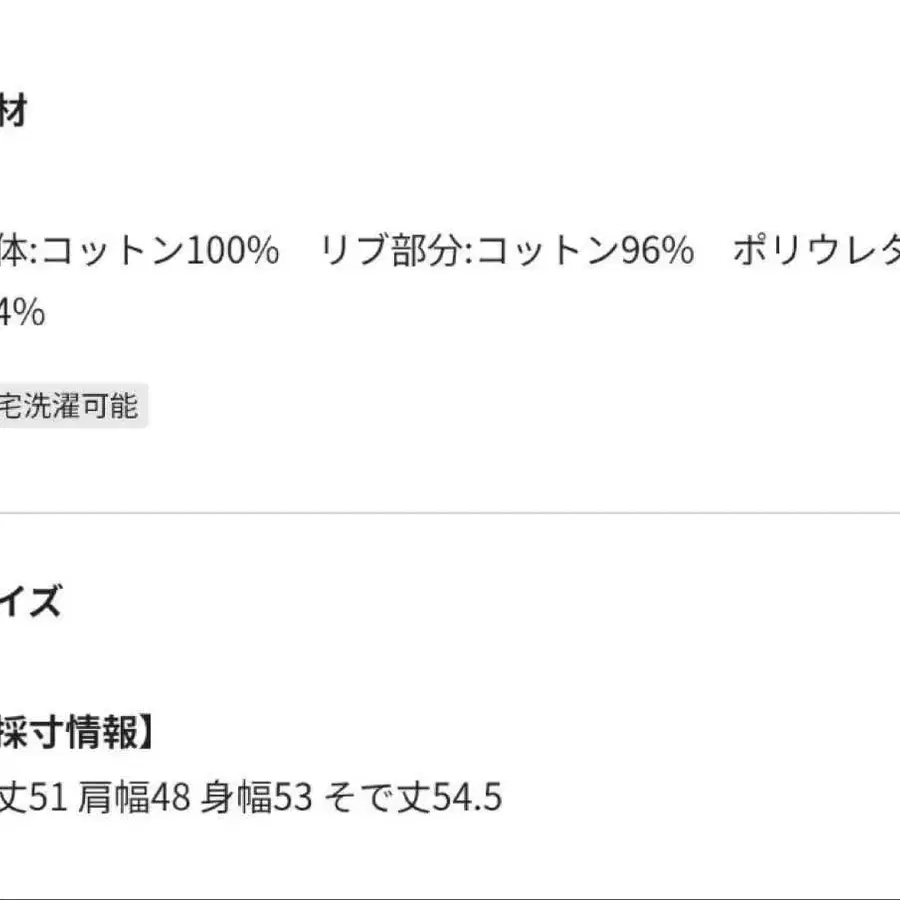Click the 材 material section heading

[x=12, y=112]
